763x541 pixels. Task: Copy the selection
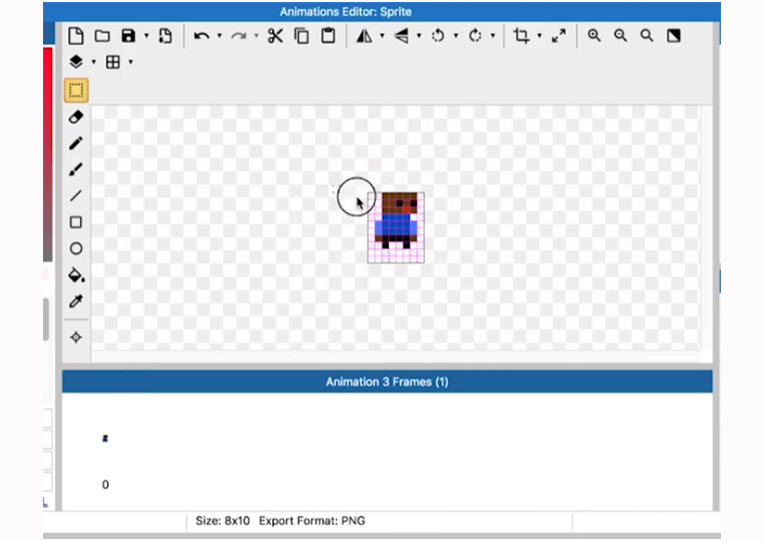[302, 36]
